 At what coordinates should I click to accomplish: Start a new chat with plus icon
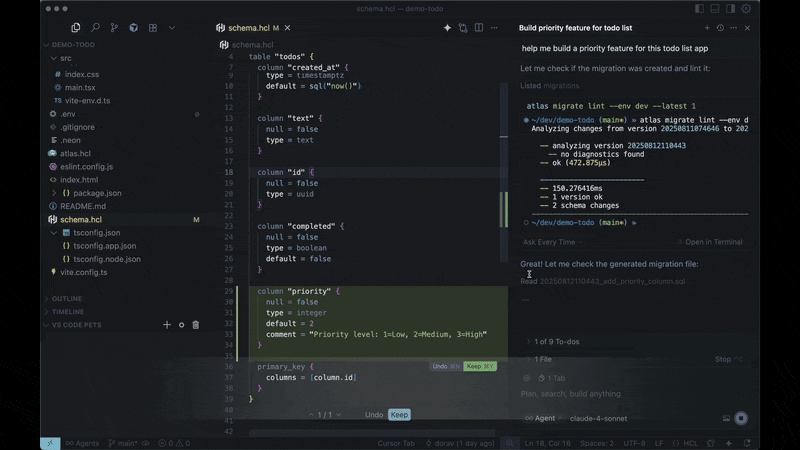(705, 28)
